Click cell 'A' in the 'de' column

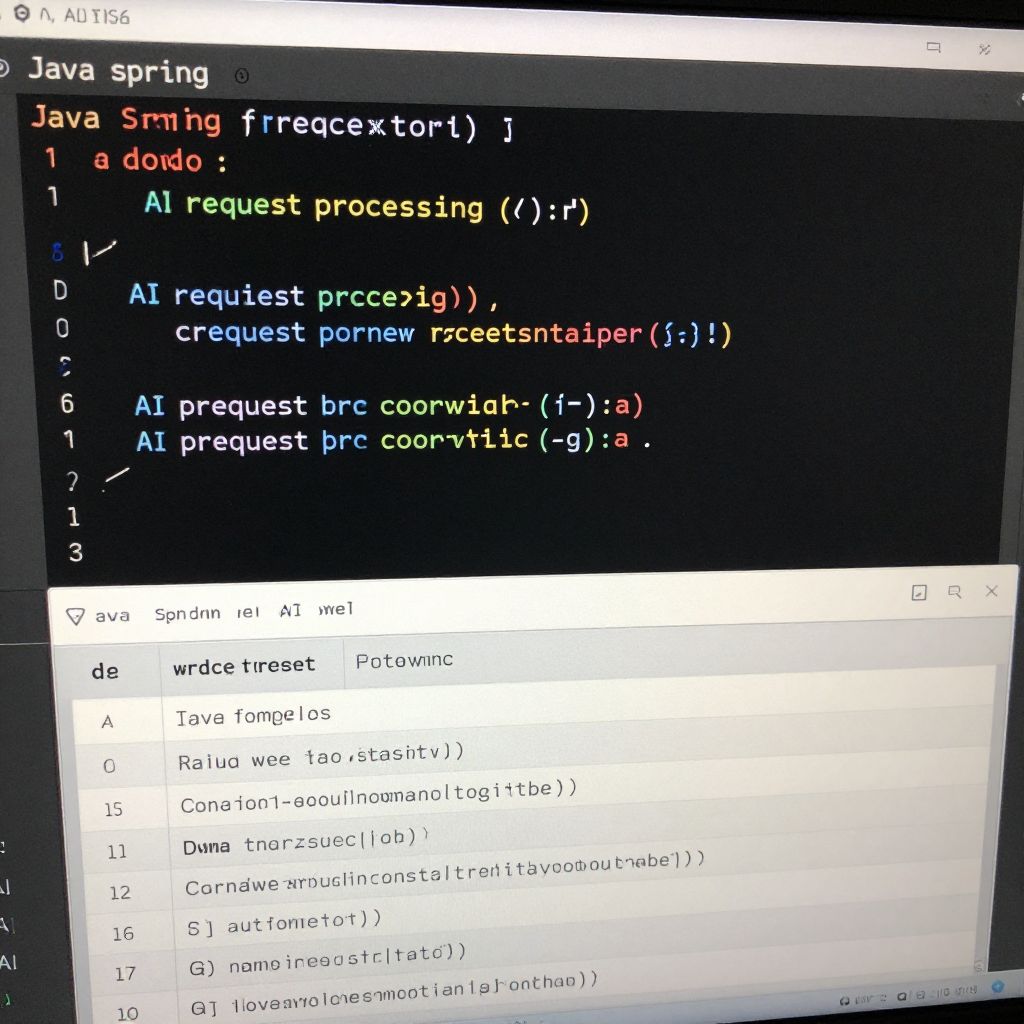tap(108, 722)
